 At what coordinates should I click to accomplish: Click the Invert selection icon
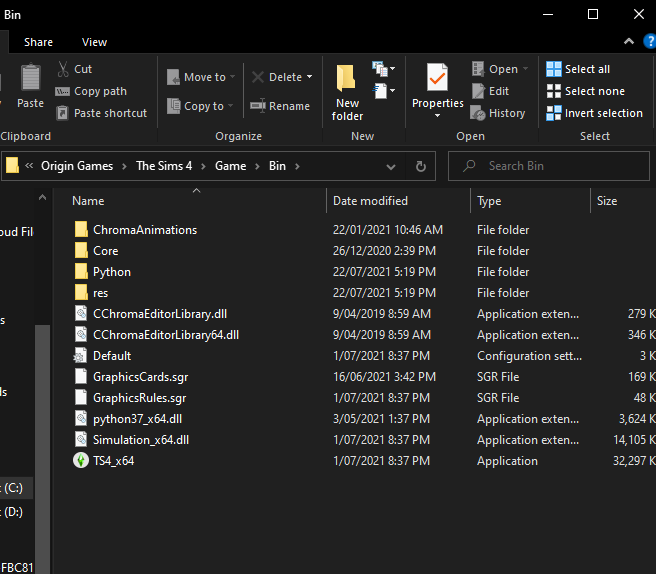point(554,113)
